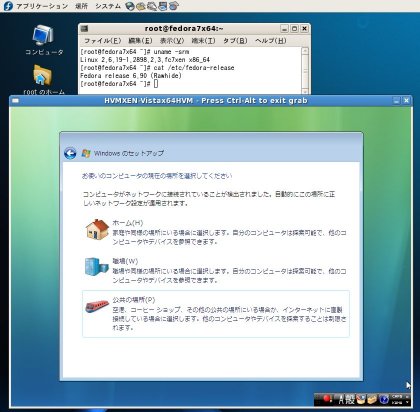
Task: Open the terminal 表示(V) menu
Action: coord(172,41)
